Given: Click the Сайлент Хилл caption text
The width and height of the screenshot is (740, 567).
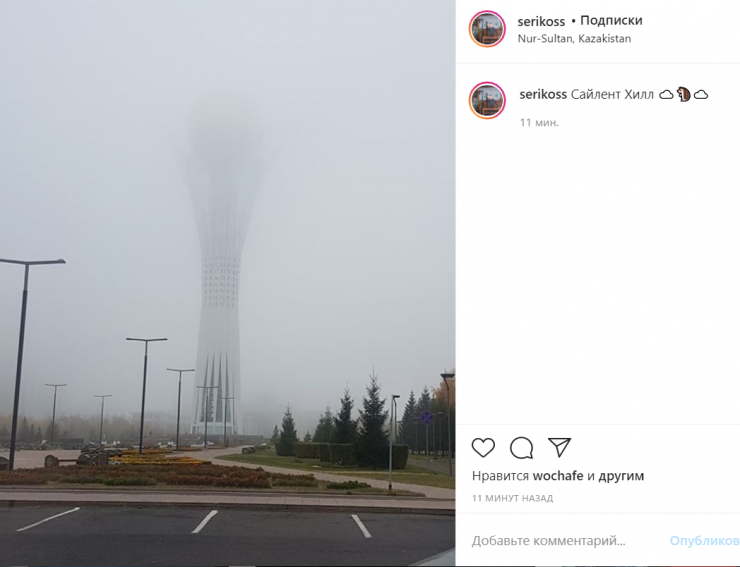Looking at the screenshot, I should point(612,94).
